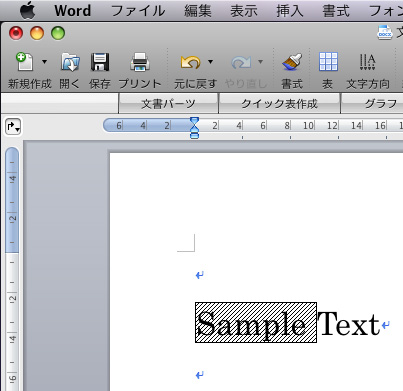
Task: Click the 新規作成 new document icon
Action: [24, 62]
